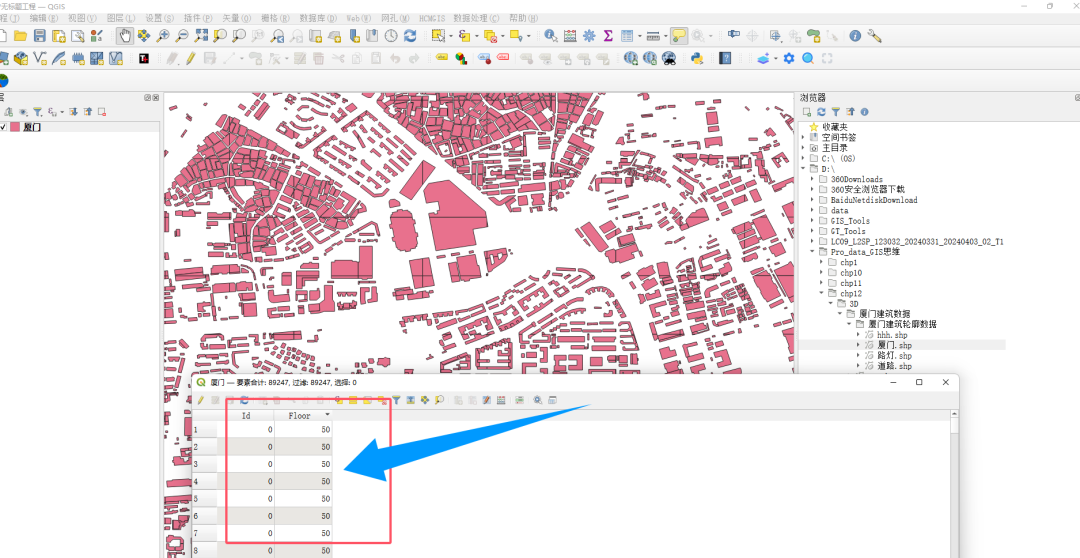Click filter icon in Browser panel
Screen dimensions: 1080x558
point(835,112)
